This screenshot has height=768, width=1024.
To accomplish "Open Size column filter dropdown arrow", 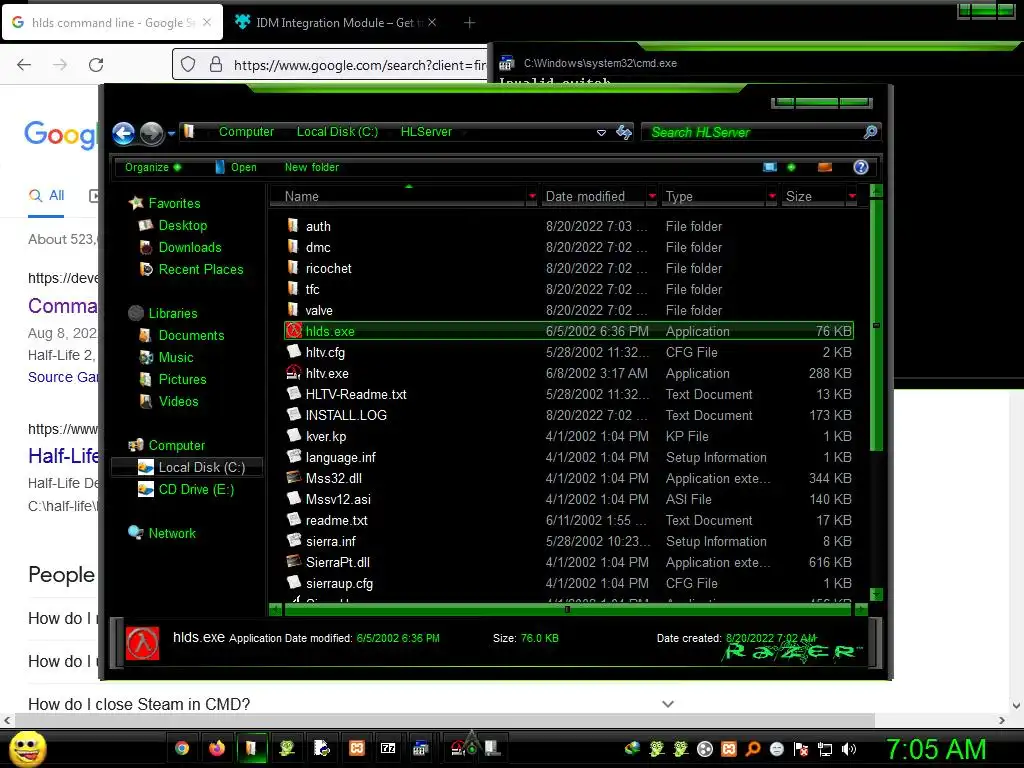I will 852,197.
